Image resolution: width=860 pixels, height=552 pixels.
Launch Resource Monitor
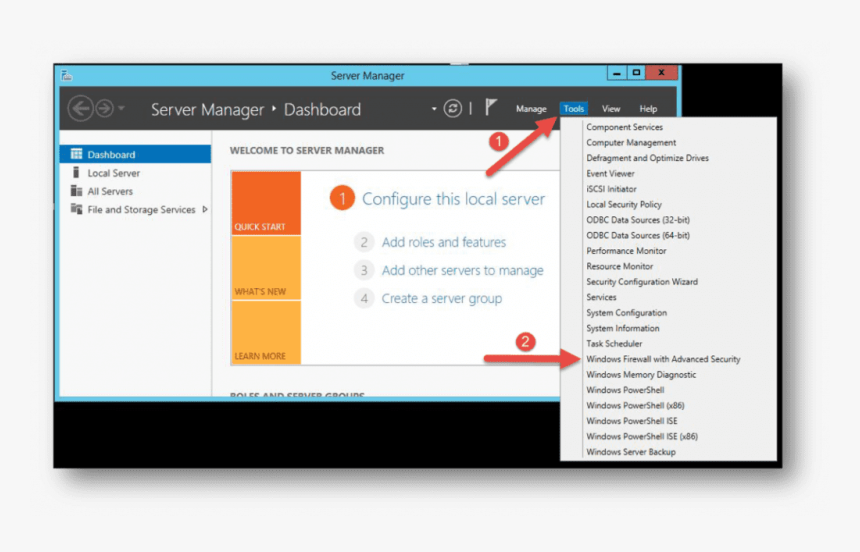click(x=619, y=266)
